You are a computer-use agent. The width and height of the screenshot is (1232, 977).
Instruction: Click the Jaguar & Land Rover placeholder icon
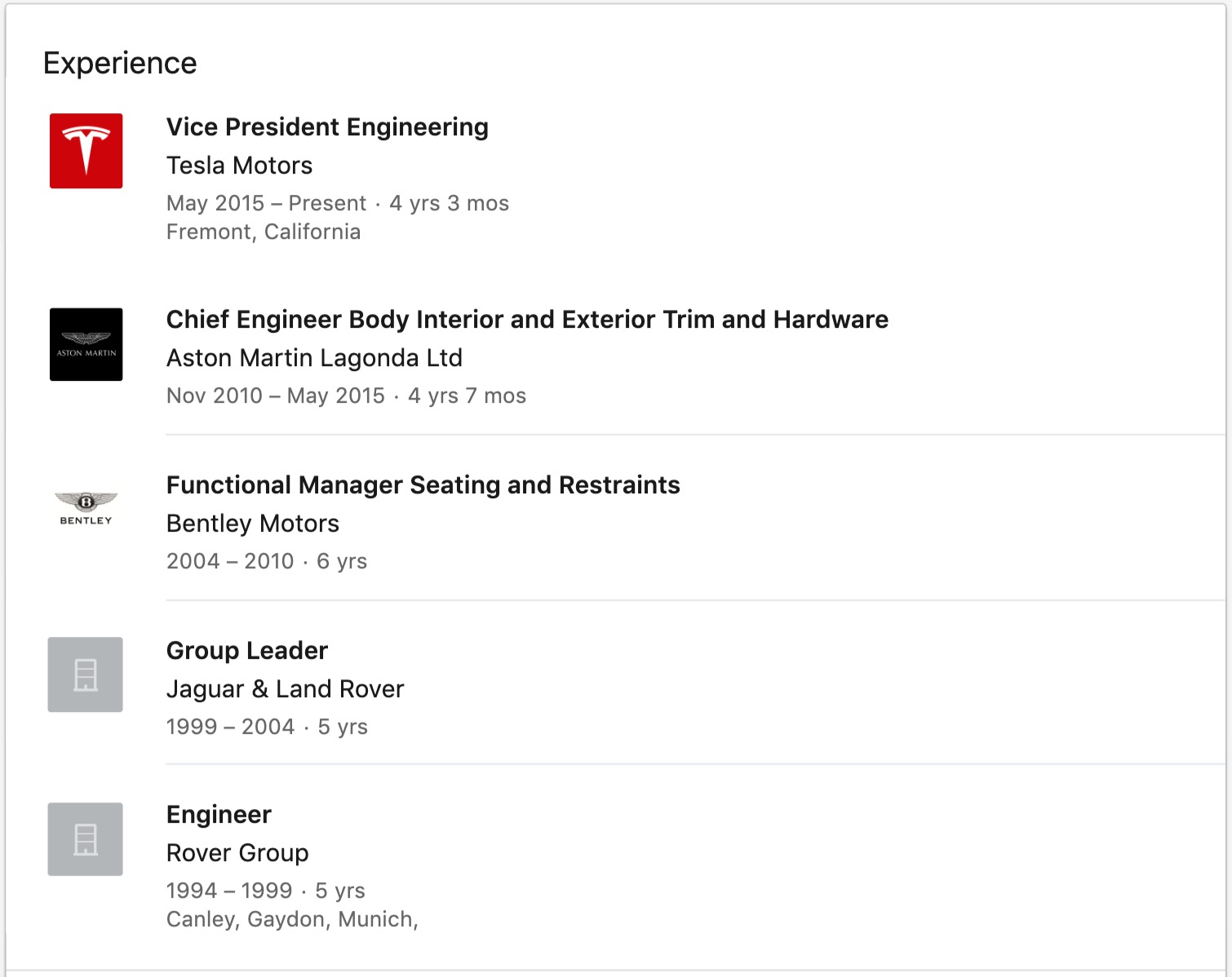[86, 674]
